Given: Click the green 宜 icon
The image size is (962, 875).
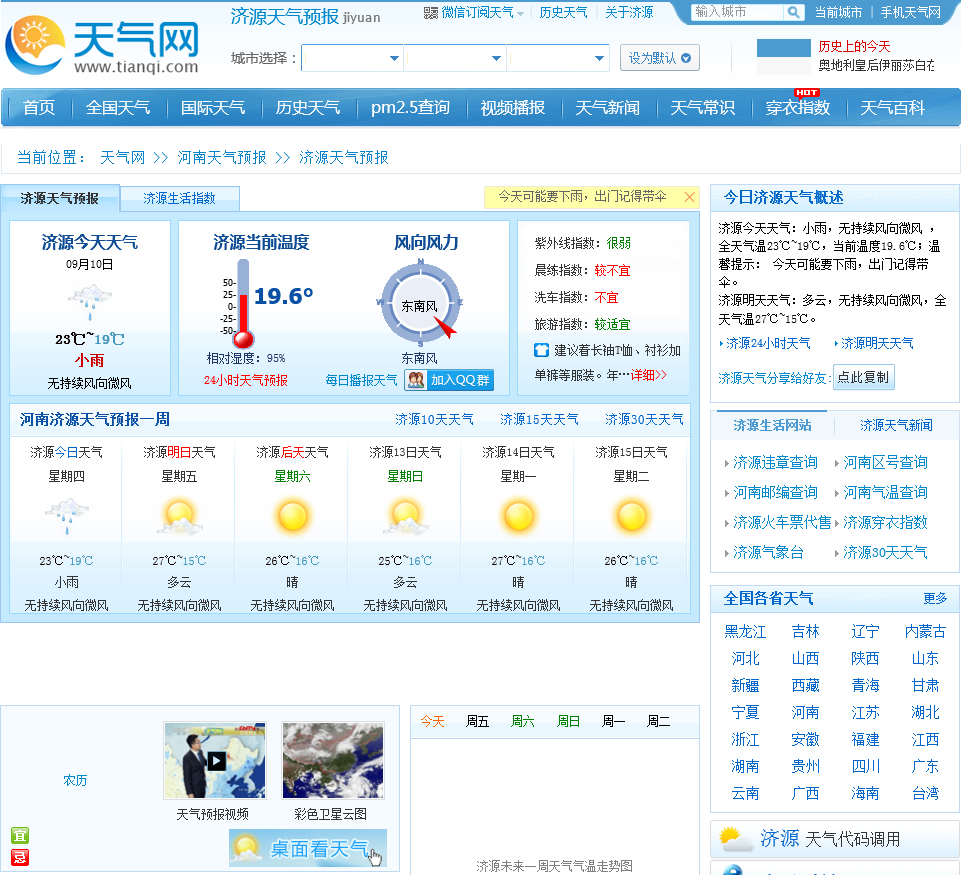Looking at the screenshot, I should tap(19, 835).
